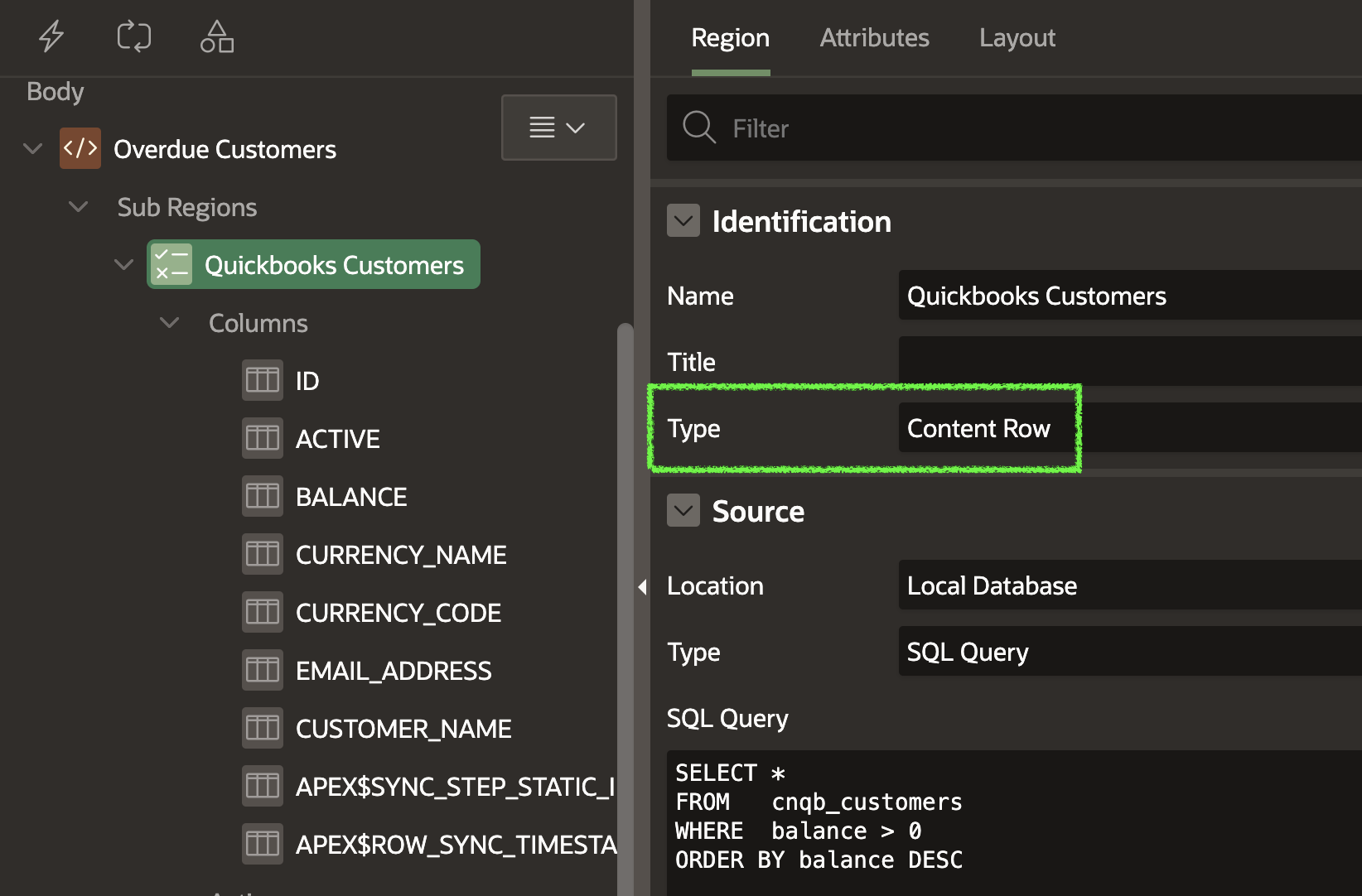Viewport: 1362px width, 896px height.
Task: Click the APEX$SYNC_STEP_STATIC_ID column icon
Action: click(x=263, y=786)
